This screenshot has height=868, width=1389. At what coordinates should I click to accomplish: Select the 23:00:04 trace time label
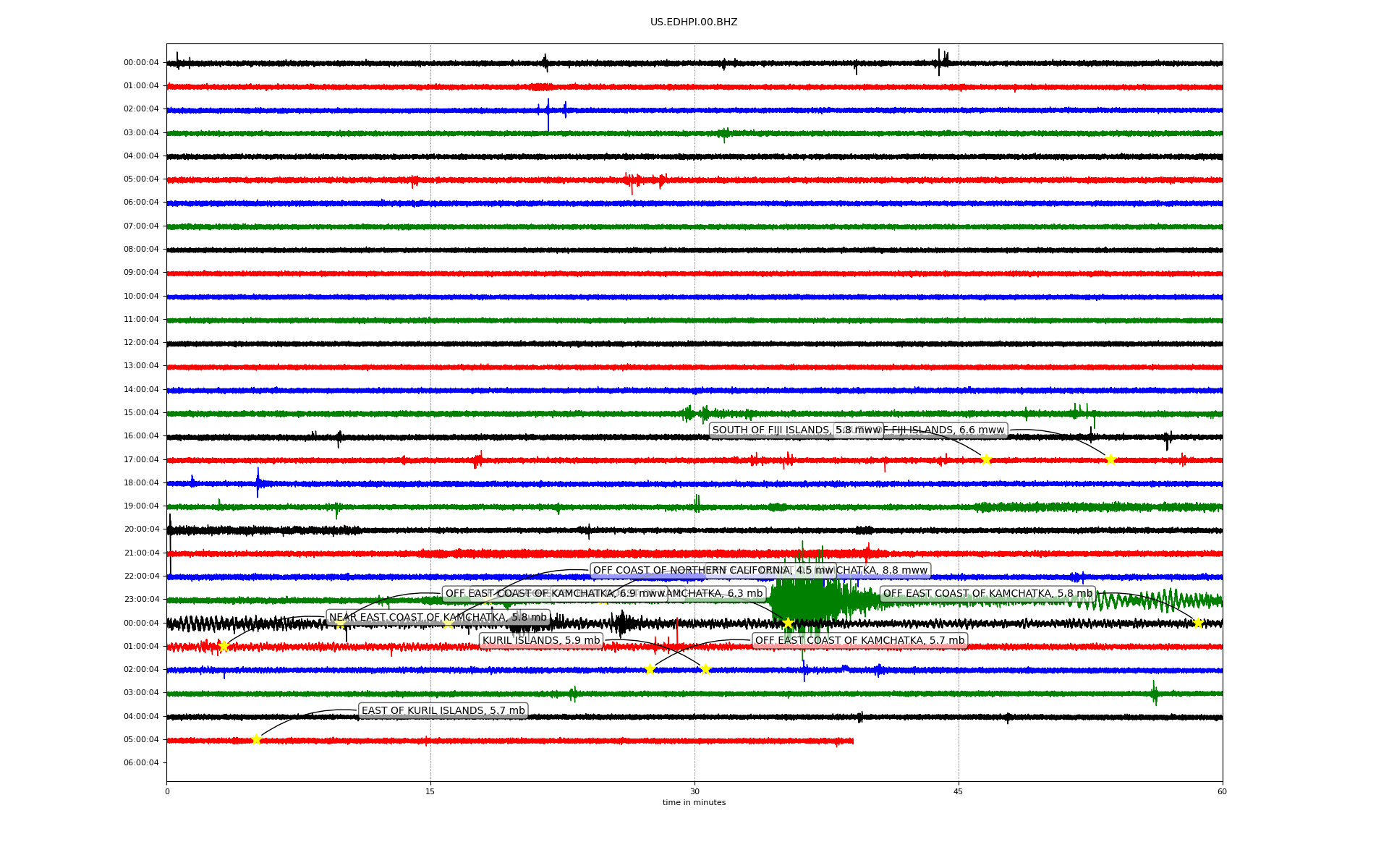click(141, 600)
